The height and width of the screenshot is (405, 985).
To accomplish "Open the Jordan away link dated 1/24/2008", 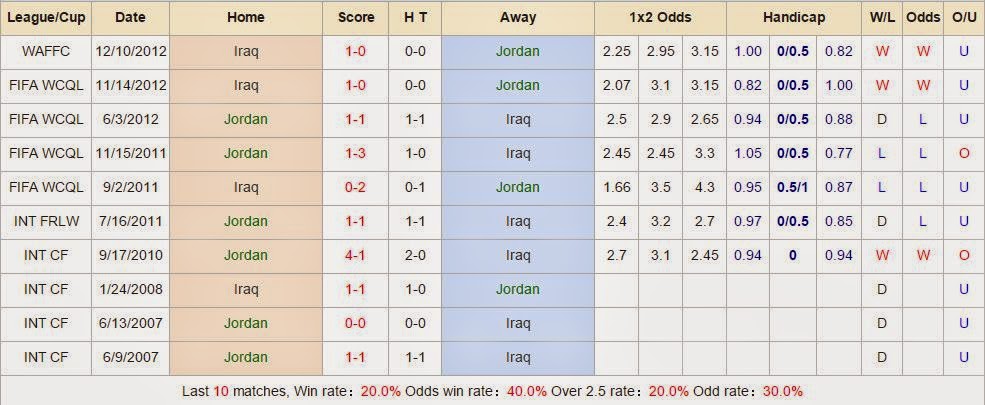I will click(518, 289).
